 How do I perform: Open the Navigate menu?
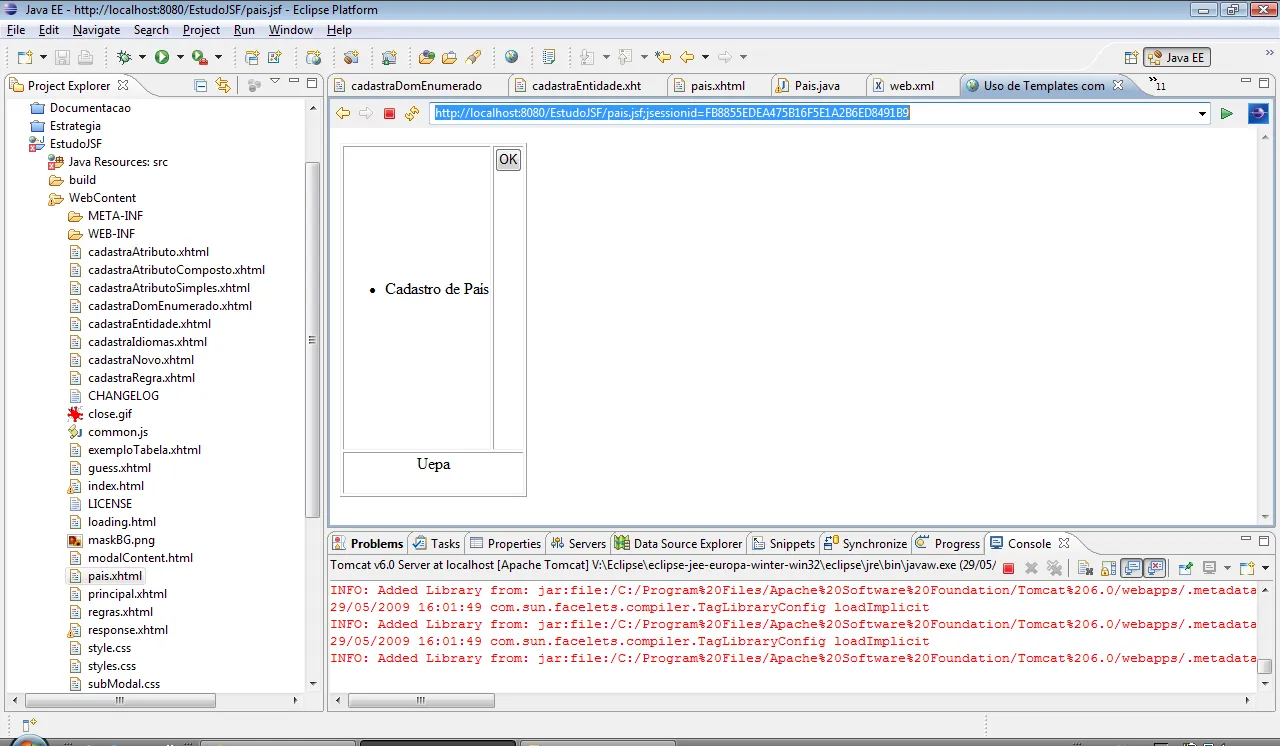click(x=96, y=30)
